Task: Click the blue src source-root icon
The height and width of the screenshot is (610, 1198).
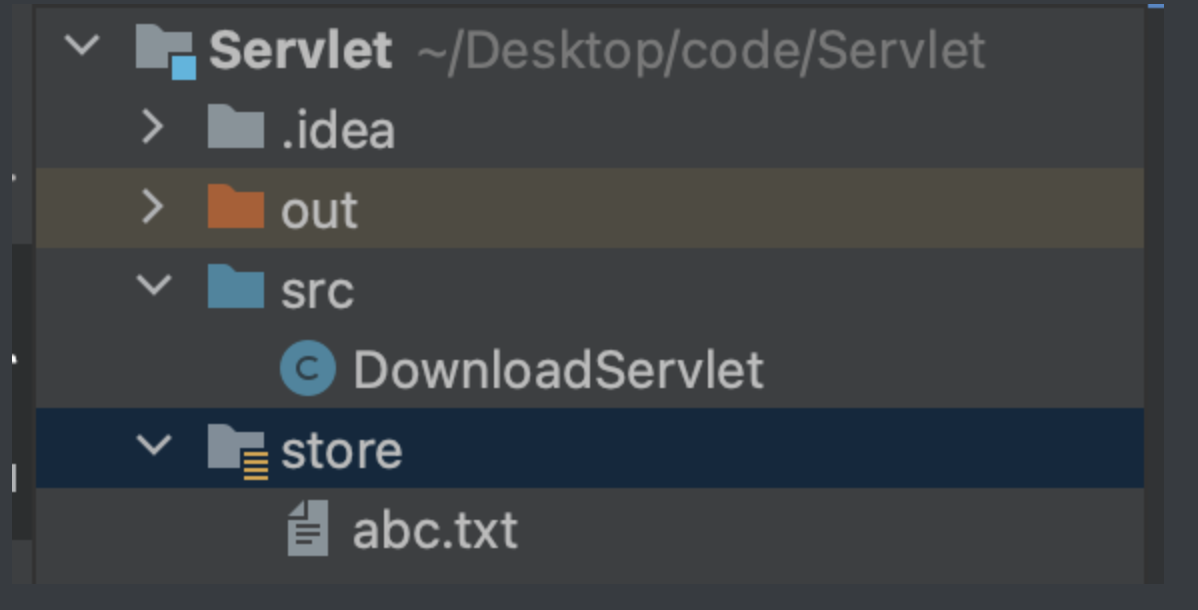Action: click(x=236, y=288)
